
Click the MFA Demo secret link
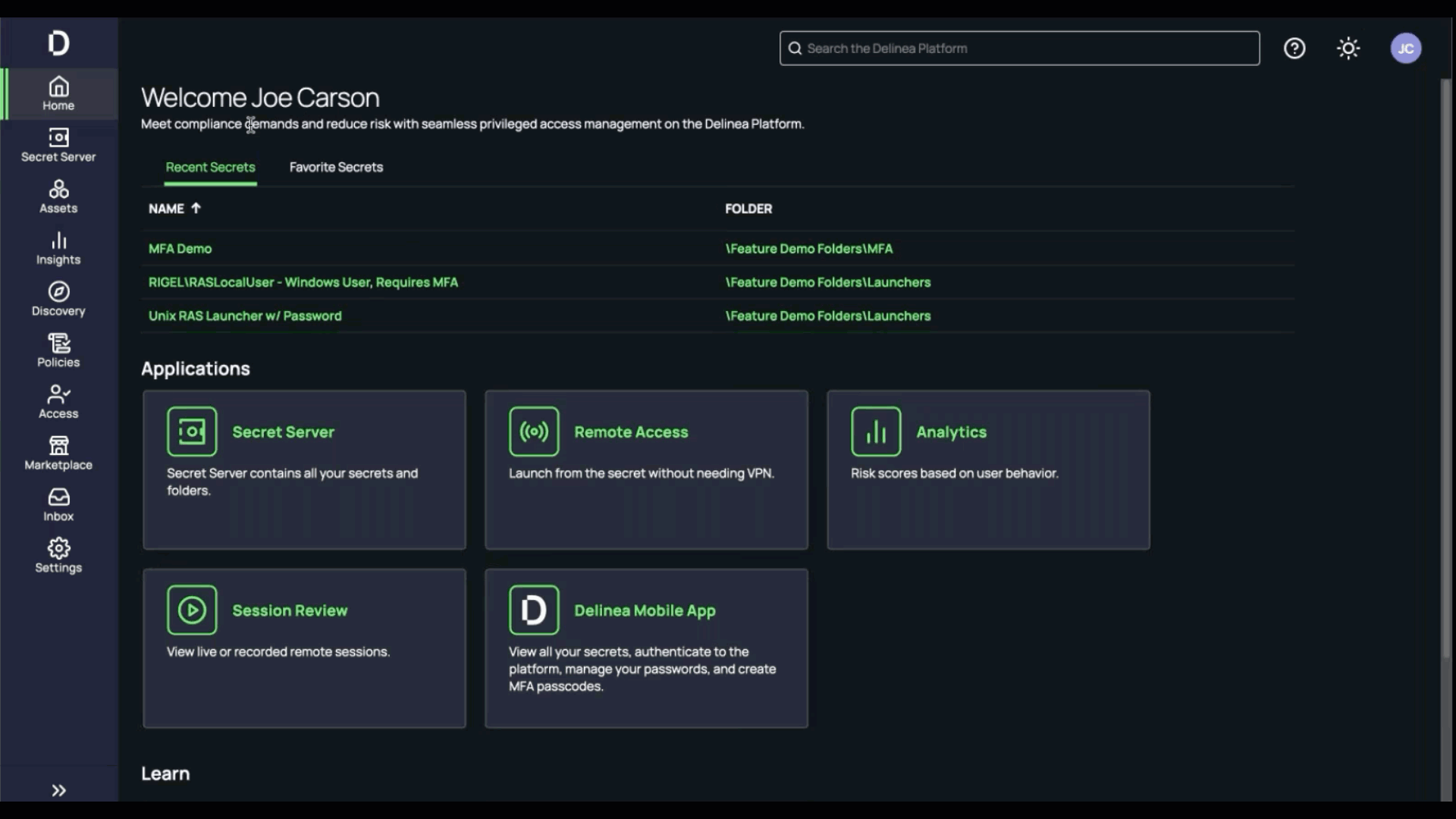[180, 248]
